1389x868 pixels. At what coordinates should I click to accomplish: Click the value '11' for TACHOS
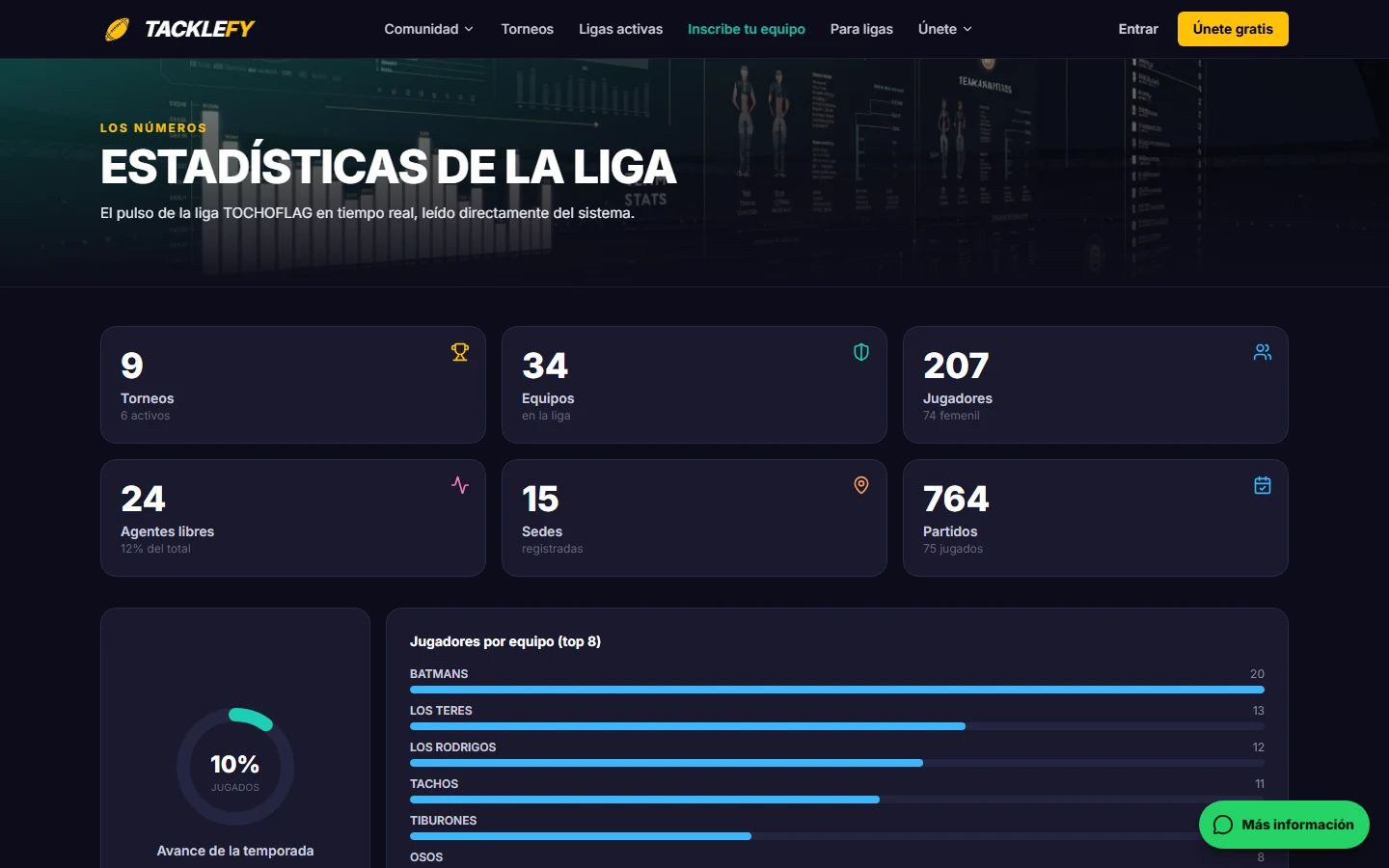point(1260,784)
